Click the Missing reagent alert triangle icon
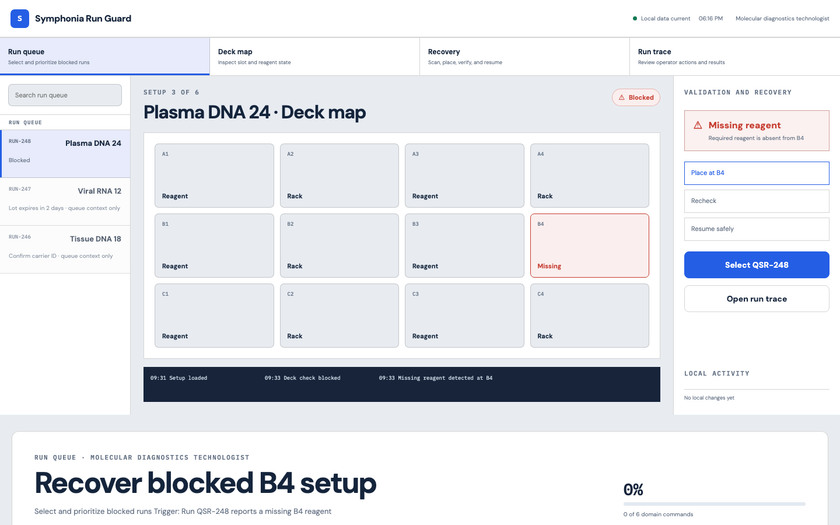Screen dimensions: 840x525 pyautogui.click(x=698, y=125)
